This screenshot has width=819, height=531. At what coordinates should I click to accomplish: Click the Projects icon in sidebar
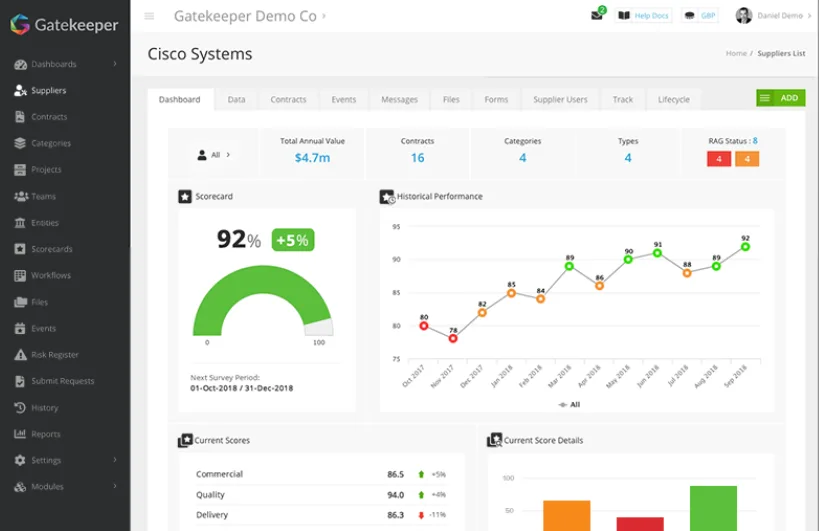point(20,170)
